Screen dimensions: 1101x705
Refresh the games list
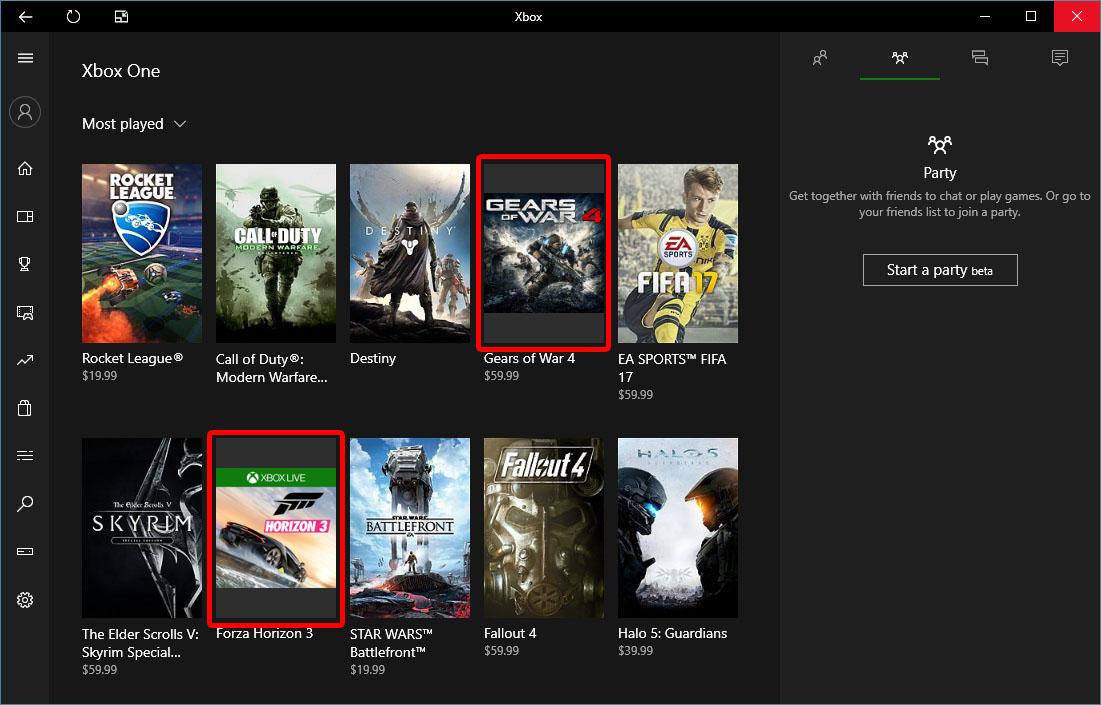tap(73, 16)
